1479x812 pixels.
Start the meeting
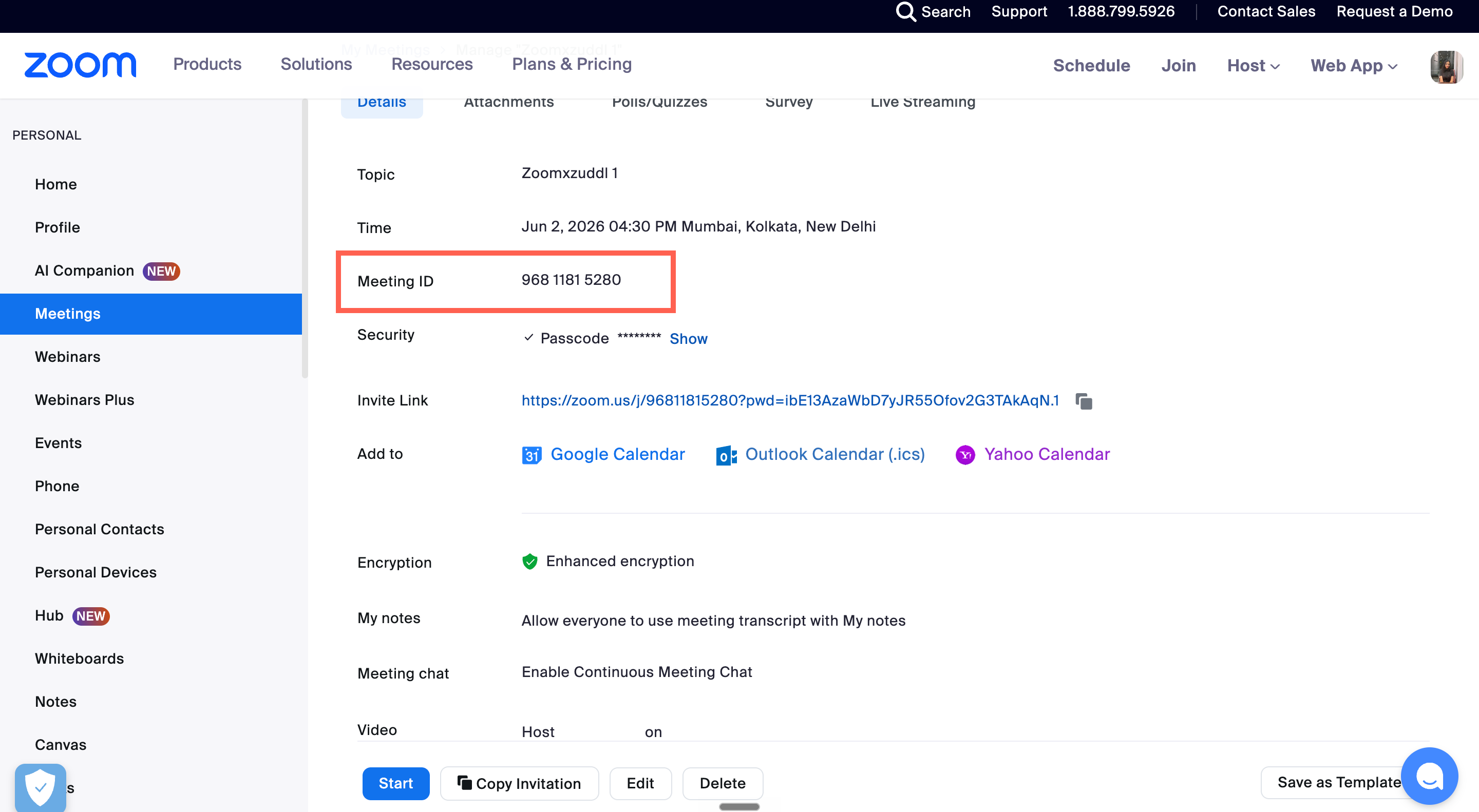click(x=395, y=783)
